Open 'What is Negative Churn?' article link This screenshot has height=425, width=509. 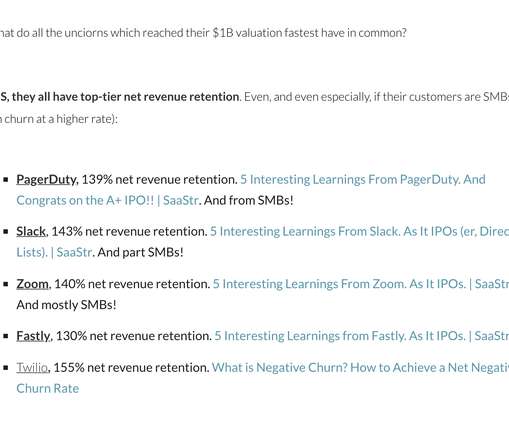(360, 368)
